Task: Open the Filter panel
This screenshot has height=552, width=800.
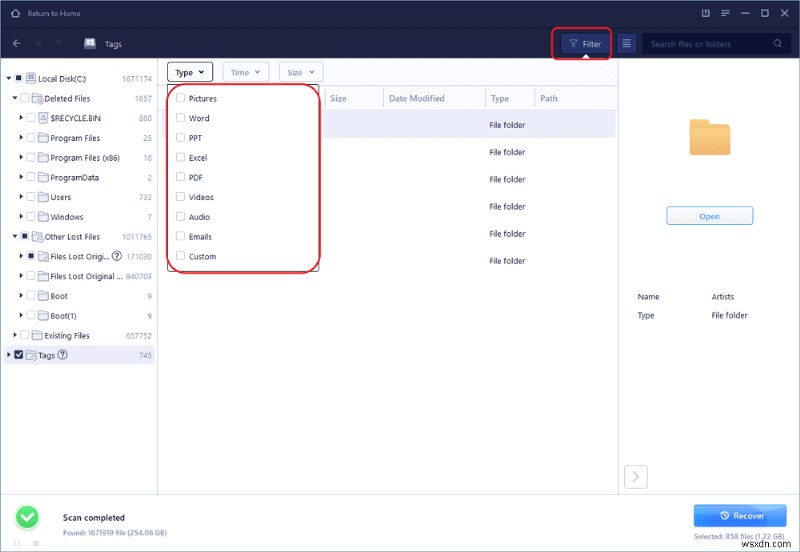Action: click(585, 44)
